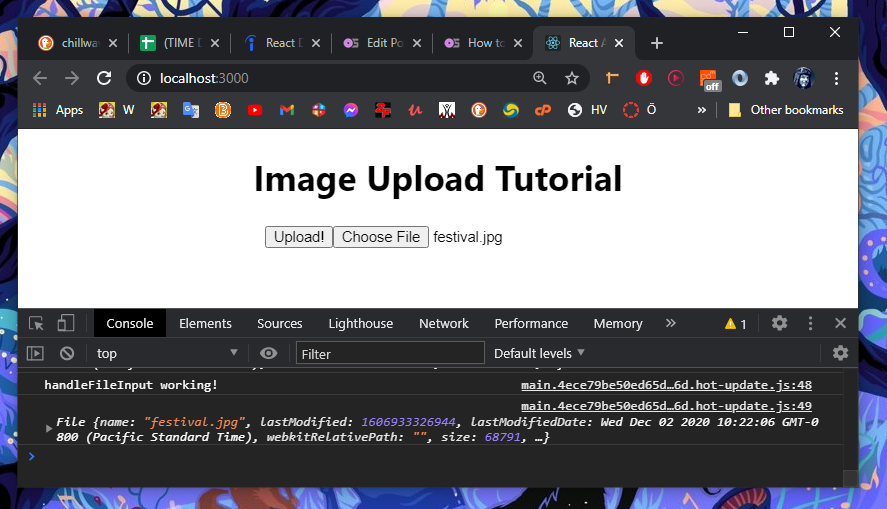This screenshot has width=887, height=509.
Task: View site information icon in address bar
Action: [x=144, y=78]
